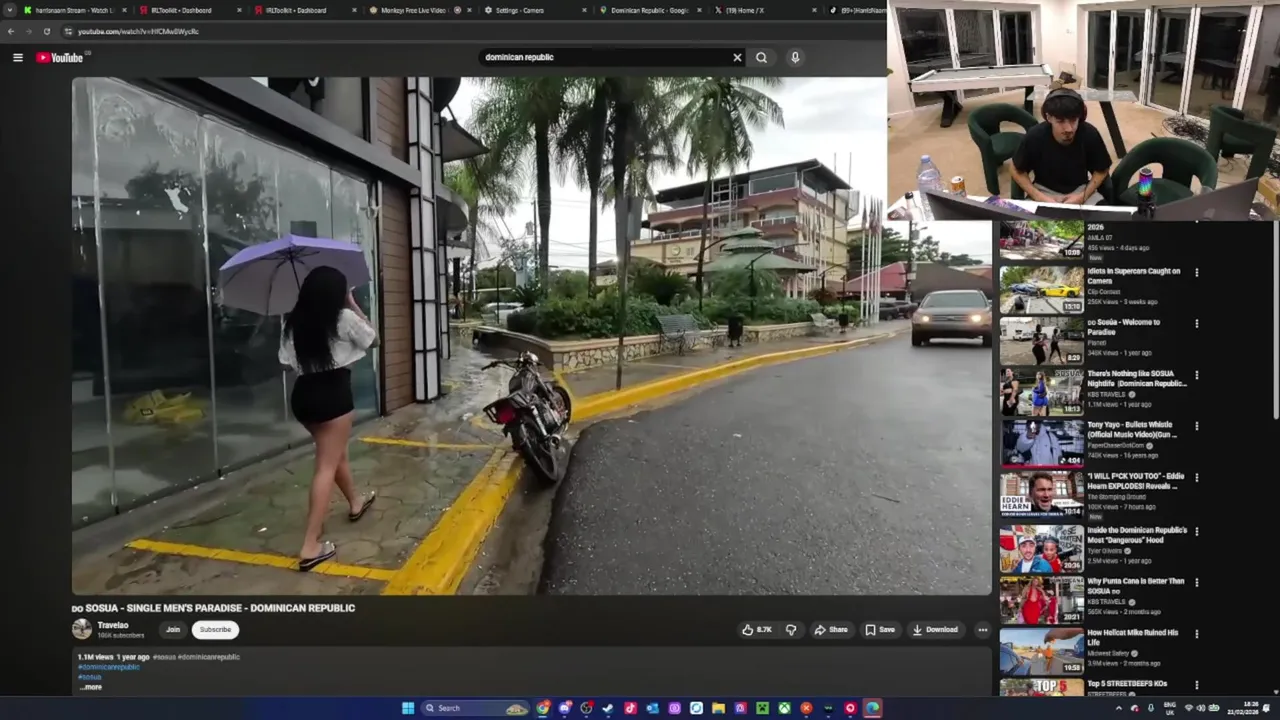Open more actions three-dot menu below video
1280x720 pixels.
[x=982, y=630]
